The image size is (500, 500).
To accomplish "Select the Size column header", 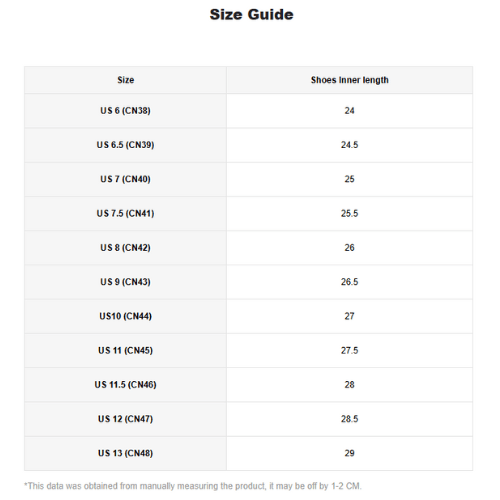I will coord(125,80).
